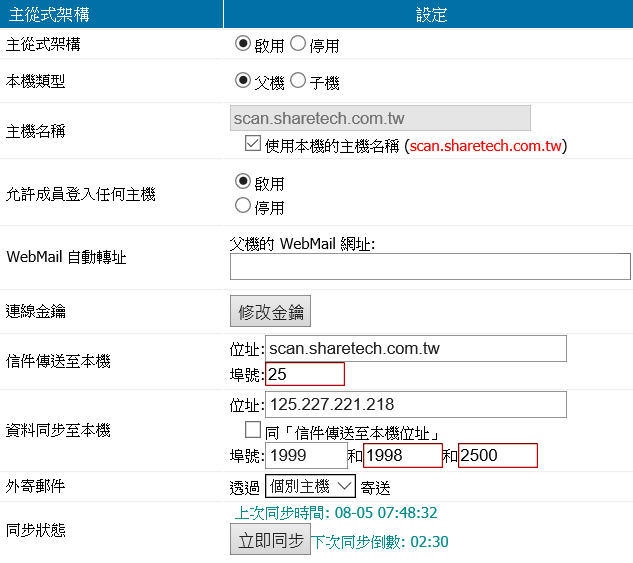Viewport: 633px width, 563px height.
Task: Select 停用 radio for 主從式架構
Action: pos(298,44)
